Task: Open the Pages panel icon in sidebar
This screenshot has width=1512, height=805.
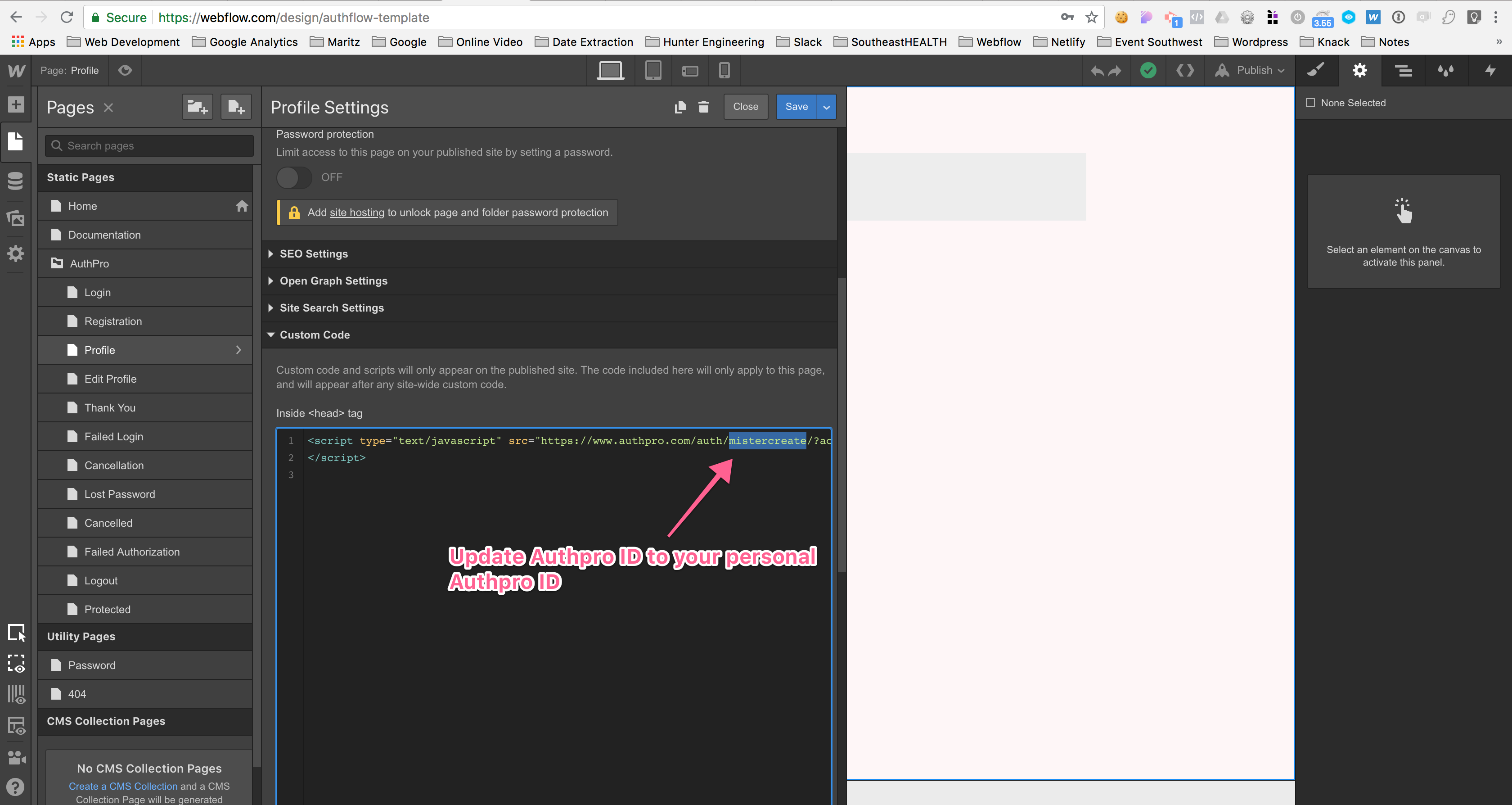Action: [16, 141]
